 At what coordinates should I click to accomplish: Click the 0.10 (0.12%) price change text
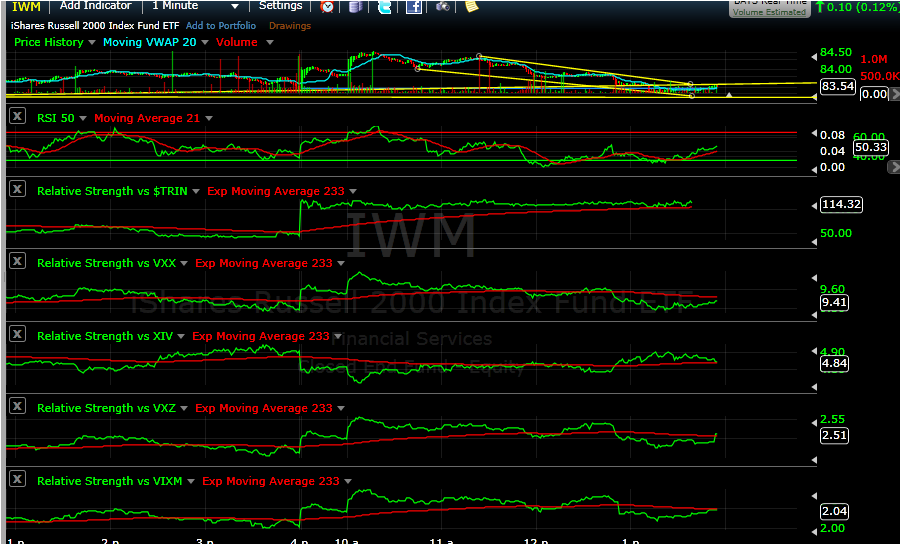(861, 7)
